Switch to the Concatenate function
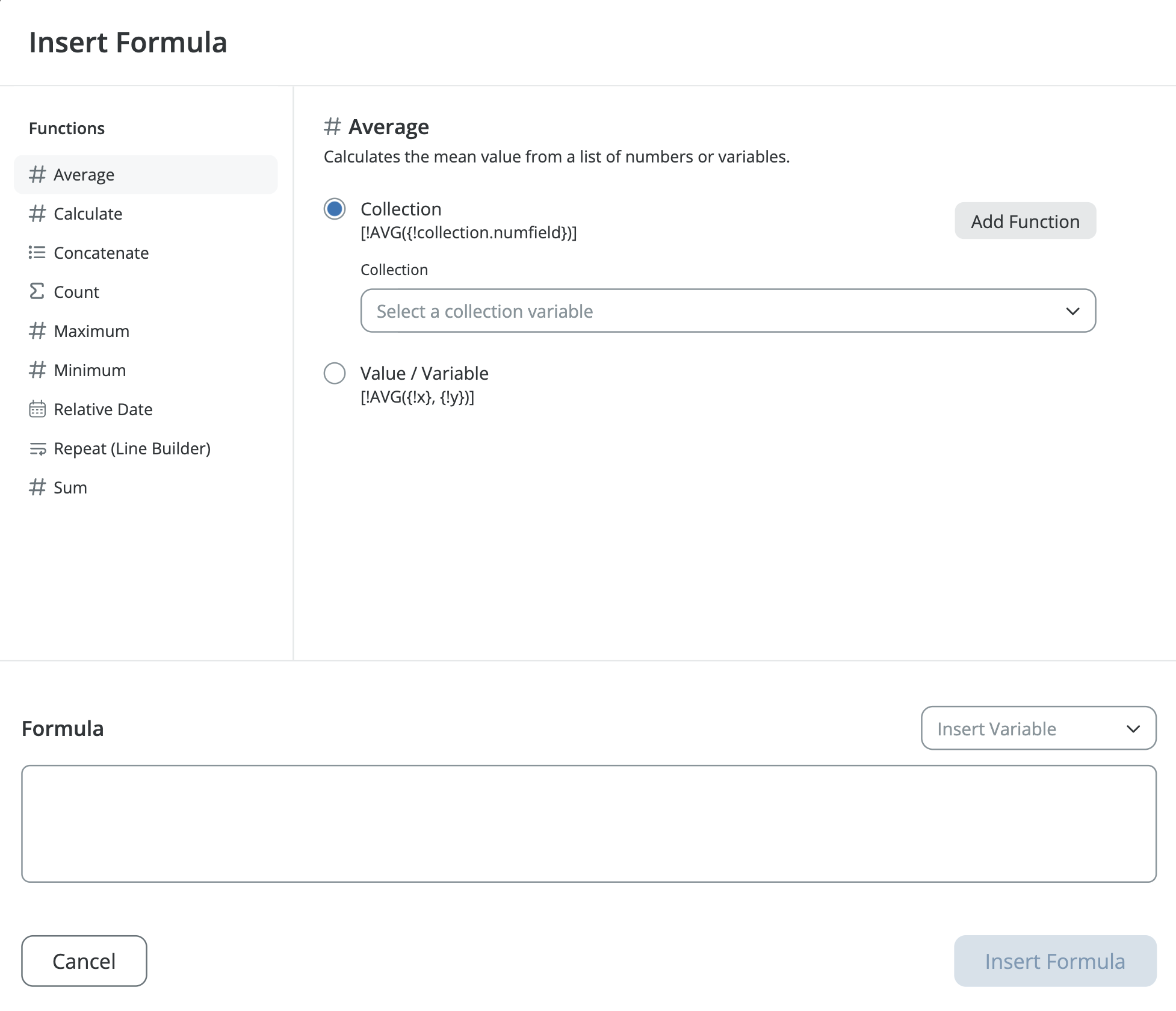Screen dimensions: 1176x1011 coord(101,253)
